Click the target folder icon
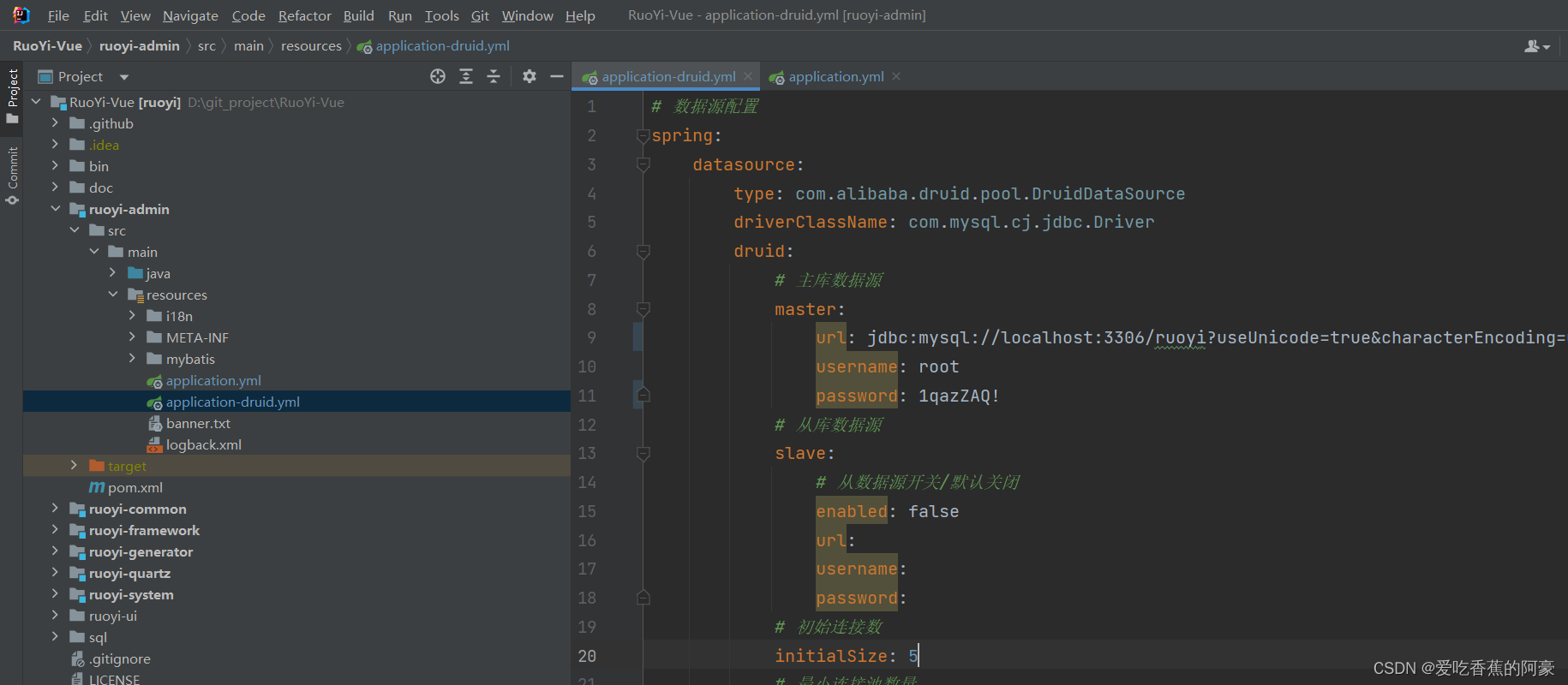 point(97,466)
